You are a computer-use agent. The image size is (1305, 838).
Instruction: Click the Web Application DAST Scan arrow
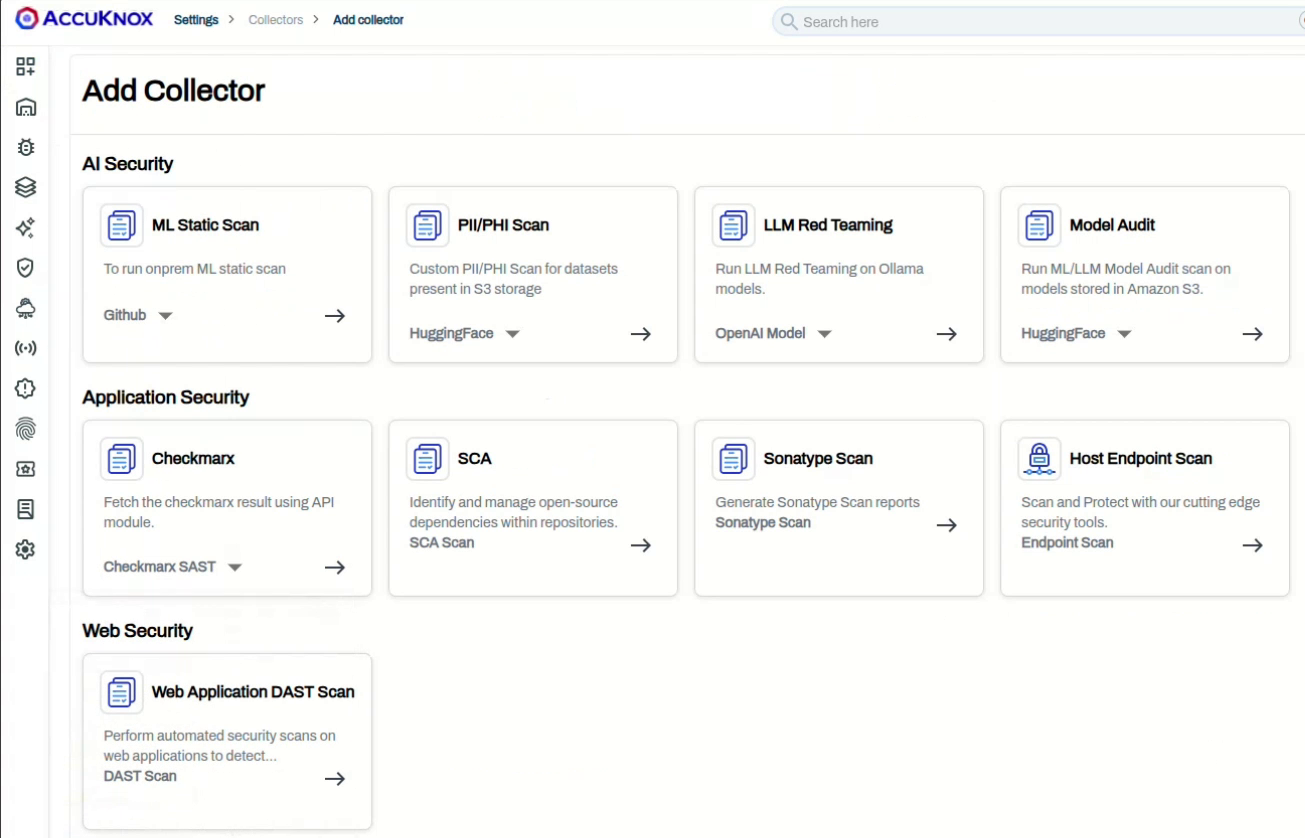click(335, 778)
